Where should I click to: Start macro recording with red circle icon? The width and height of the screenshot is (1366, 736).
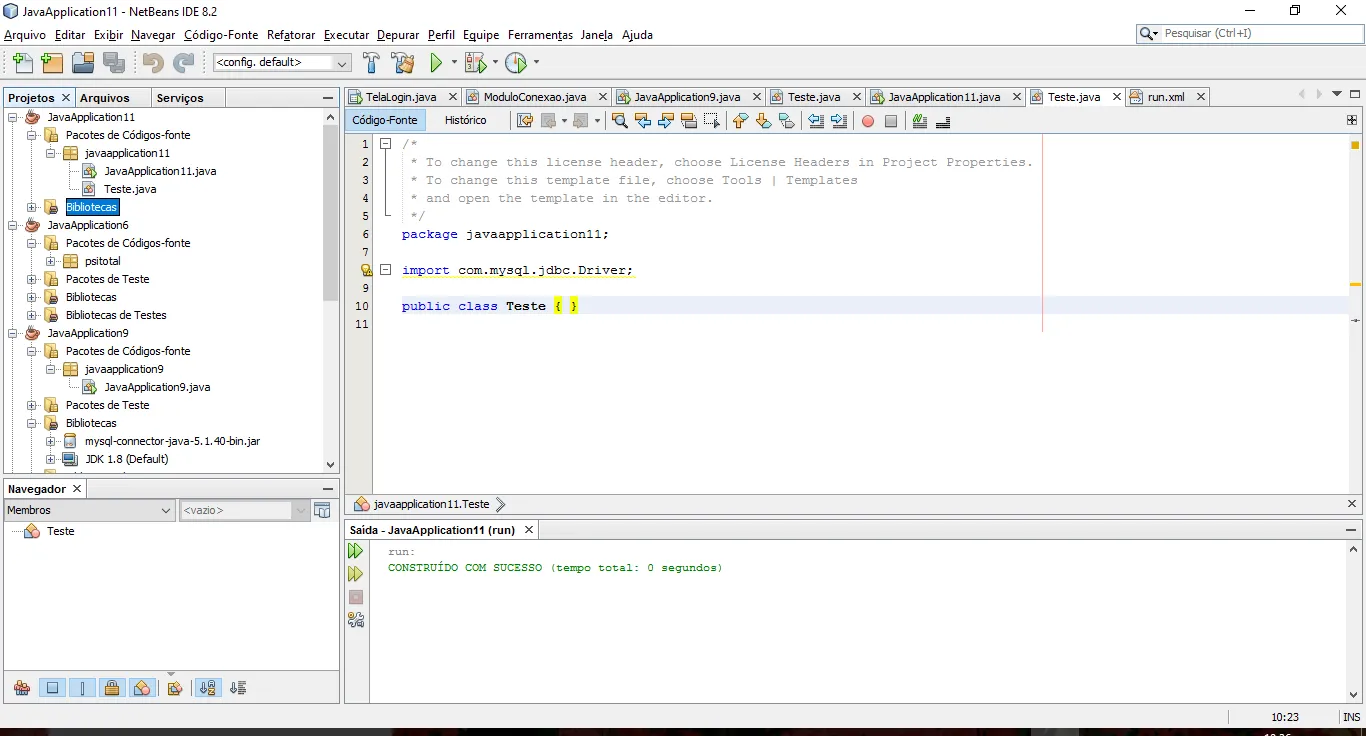click(x=868, y=121)
